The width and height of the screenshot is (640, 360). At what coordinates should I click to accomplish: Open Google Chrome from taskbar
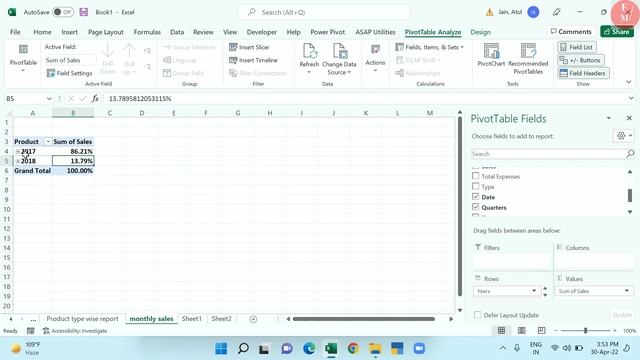pos(353,349)
